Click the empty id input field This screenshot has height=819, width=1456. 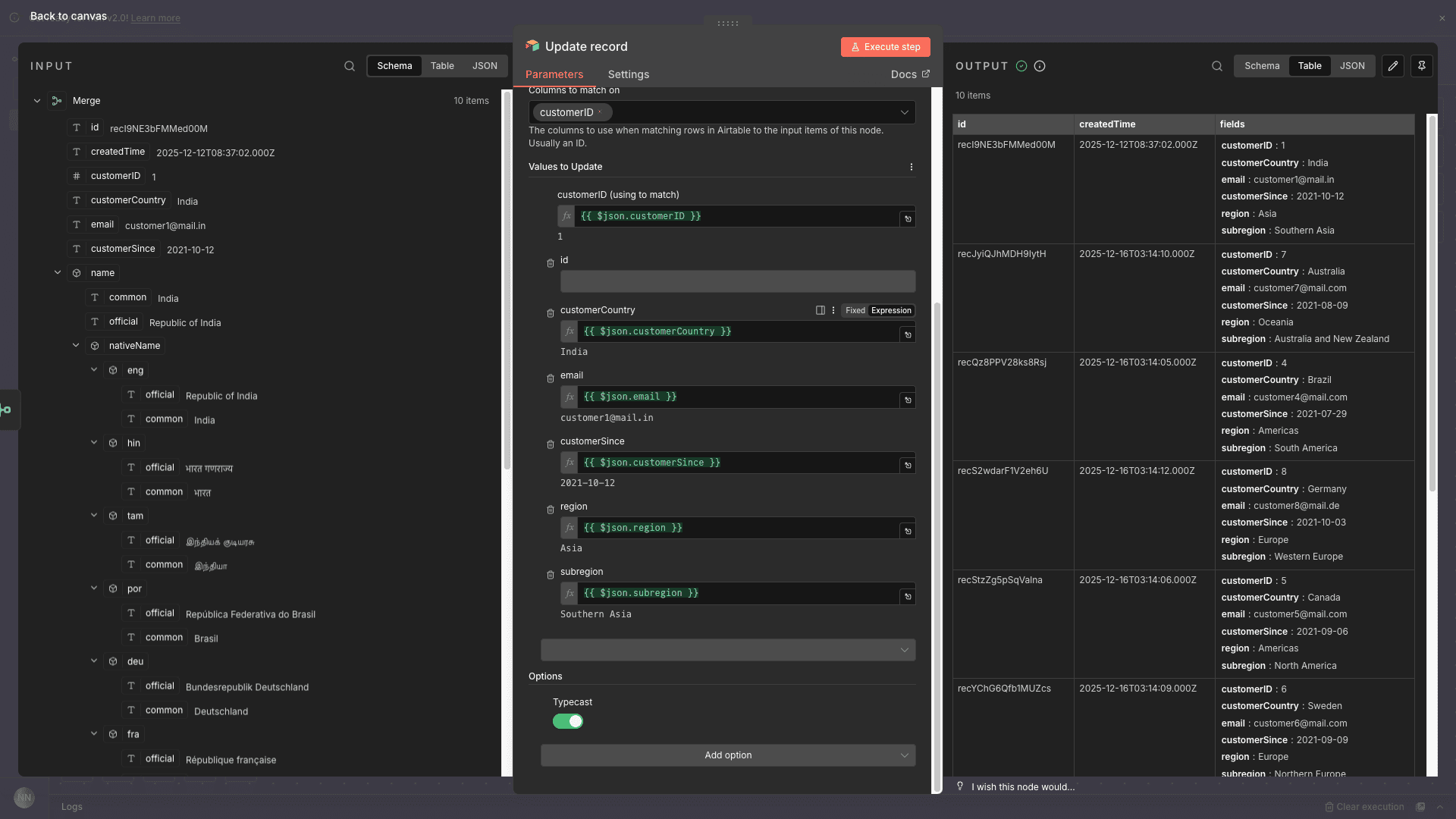(738, 281)
